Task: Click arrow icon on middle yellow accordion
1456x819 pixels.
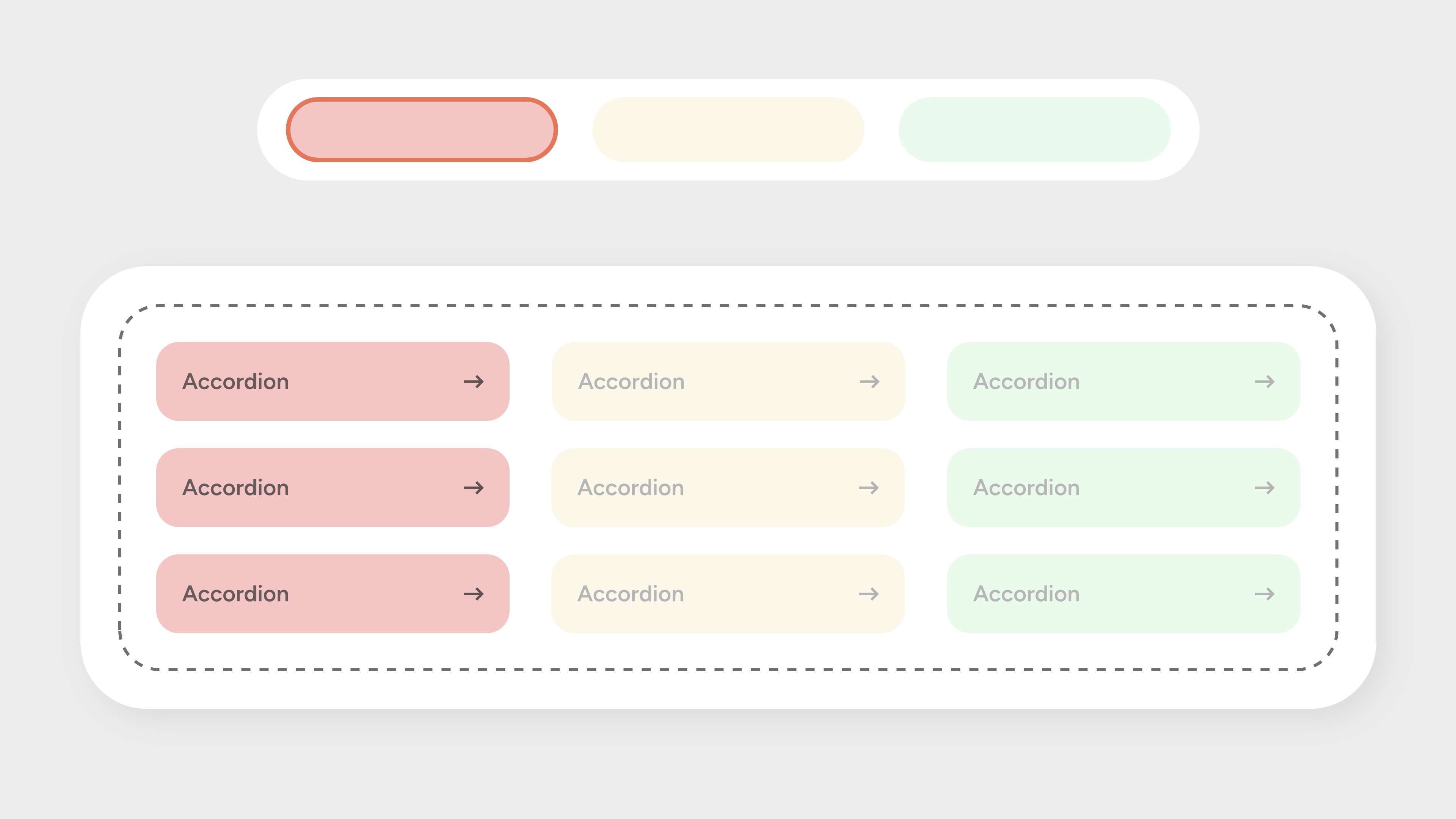Action: pyautogui.click(x=869, y=488)
